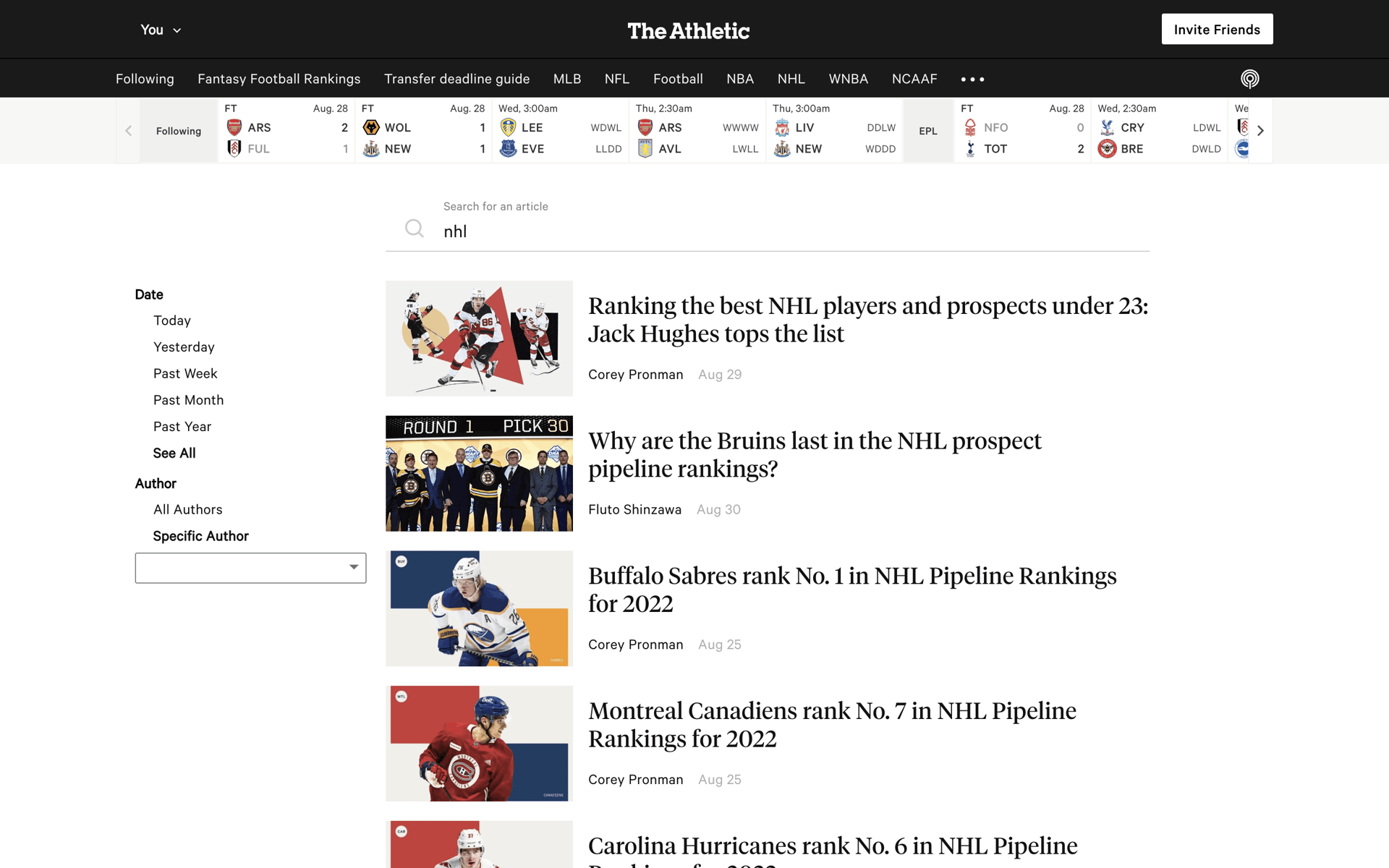Open Buffalo Sabres rank No. 1 article
This screenshot has height=868, width=1389.
point(852,590)
